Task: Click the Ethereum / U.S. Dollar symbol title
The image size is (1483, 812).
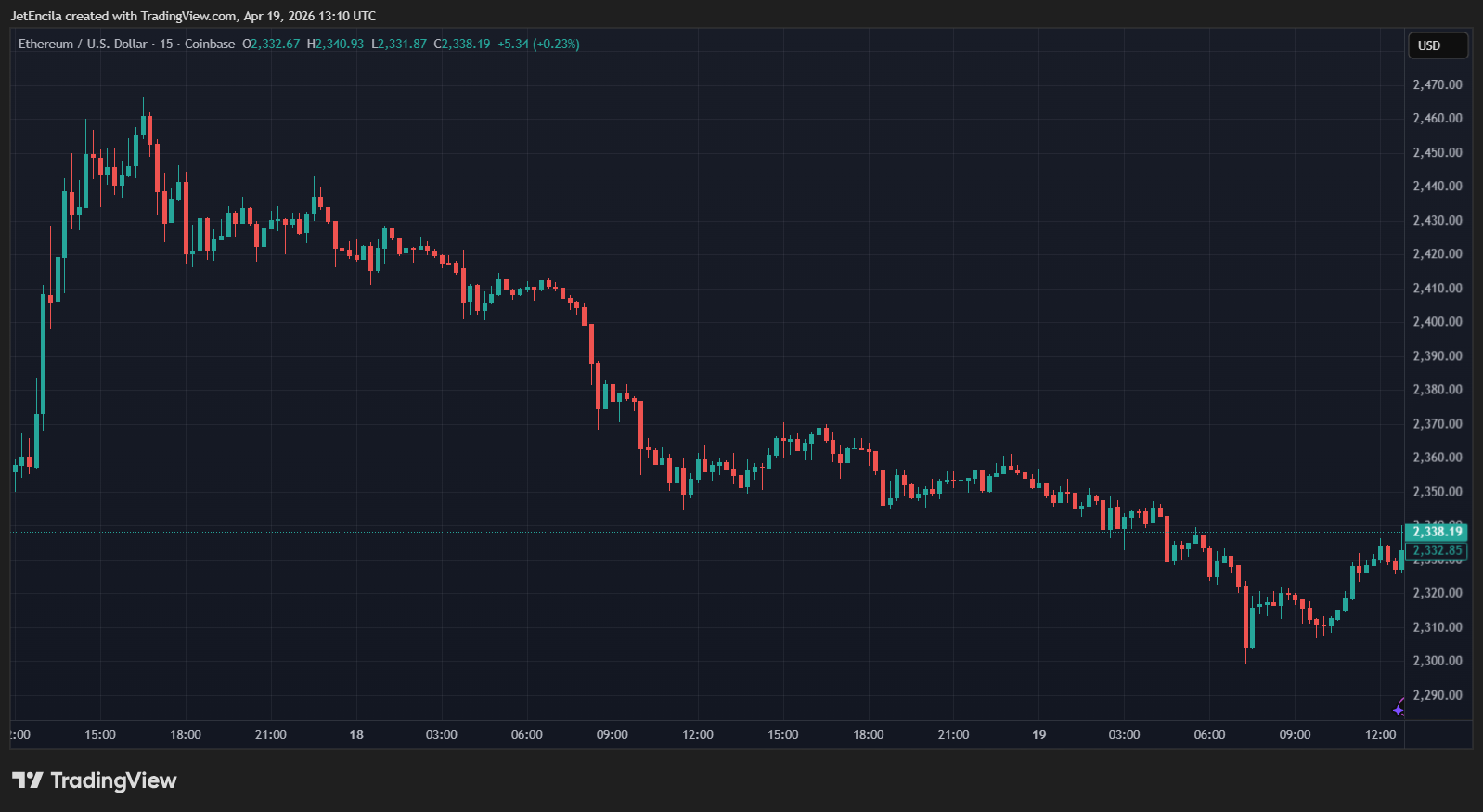Action: [83, 44]
